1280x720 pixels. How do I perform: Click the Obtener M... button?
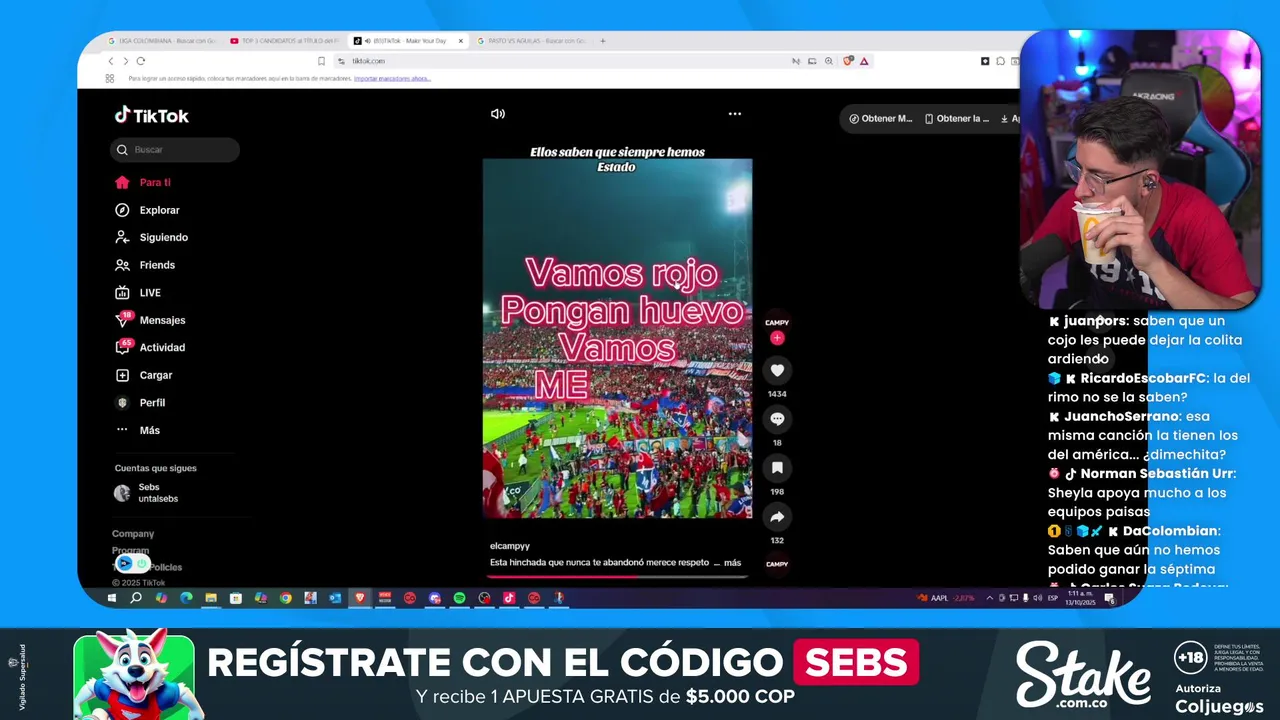click(x=881, y=118)
